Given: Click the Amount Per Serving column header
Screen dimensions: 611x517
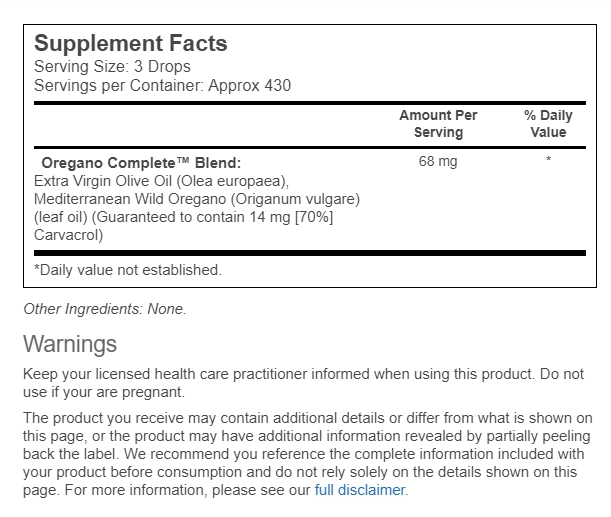Looking at the screenshot, I should click(438, 124).
